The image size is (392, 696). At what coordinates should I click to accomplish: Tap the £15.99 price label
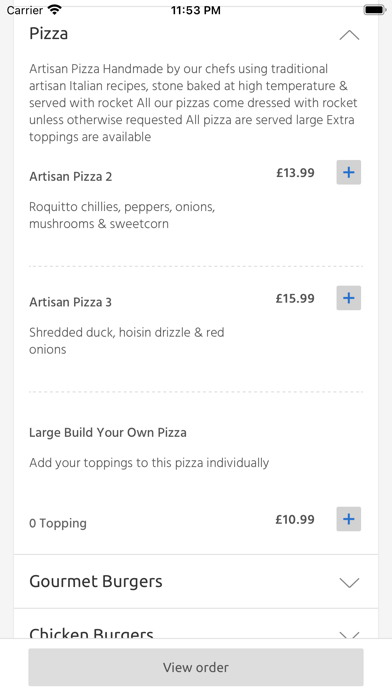295,298
